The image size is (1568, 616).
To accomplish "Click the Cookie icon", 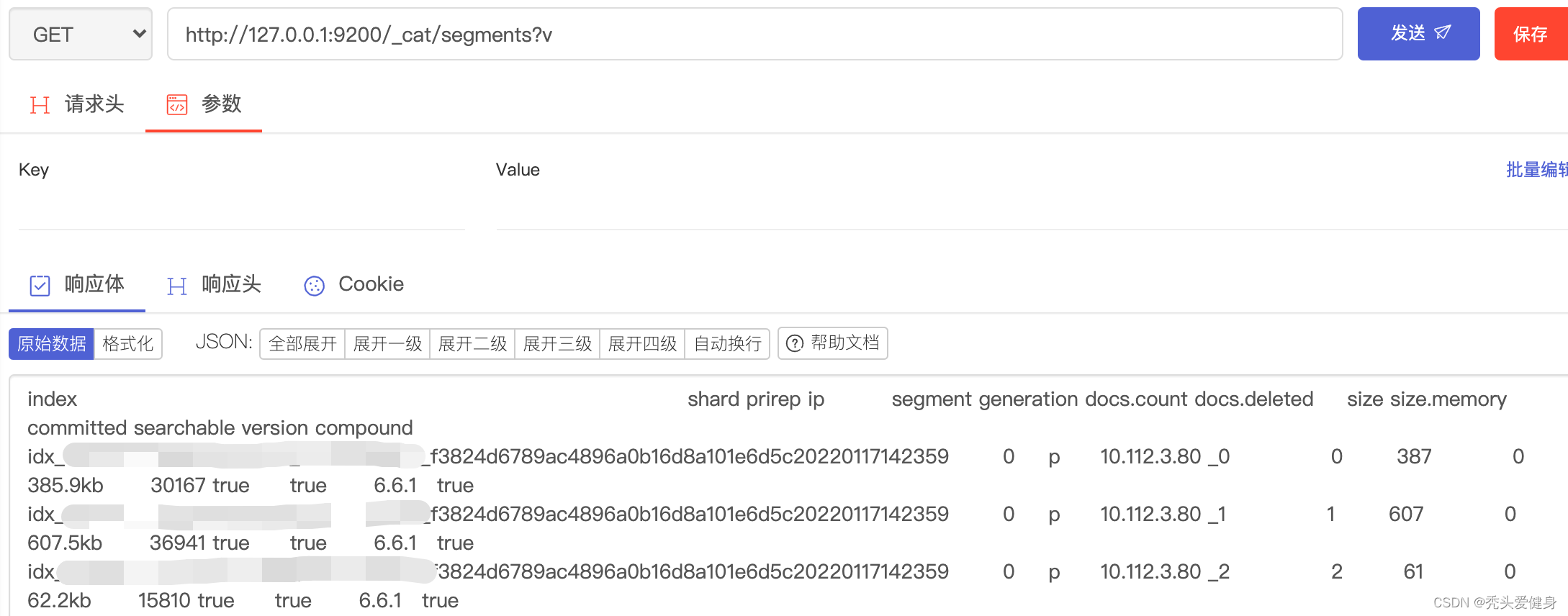I will (315, 286).
